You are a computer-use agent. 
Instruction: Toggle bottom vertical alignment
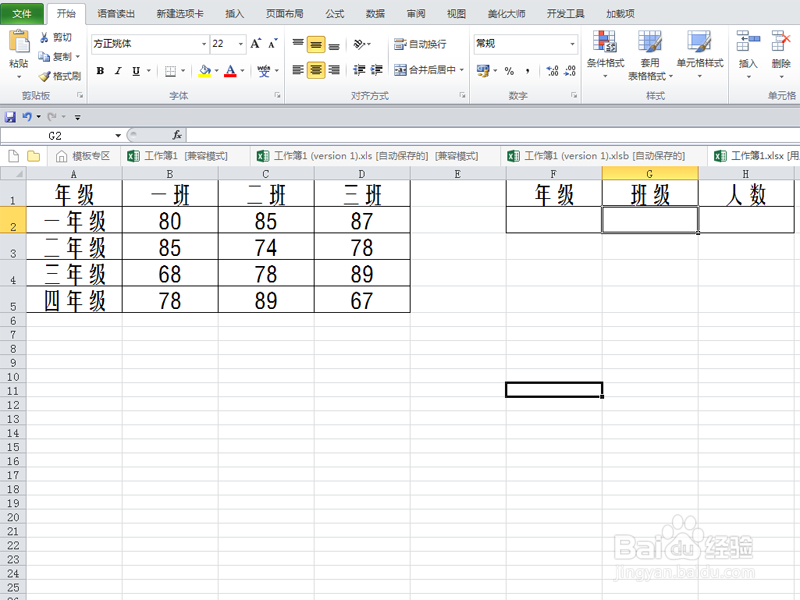pyautogui.click(x=334, y=44)
